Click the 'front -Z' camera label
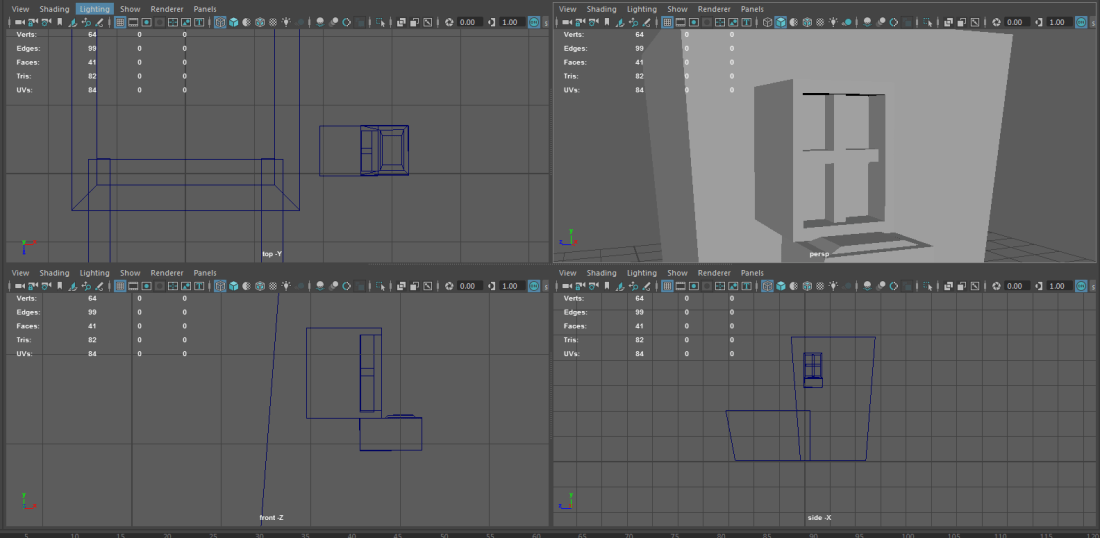The image size is (1100, 538). coord(271,518)
